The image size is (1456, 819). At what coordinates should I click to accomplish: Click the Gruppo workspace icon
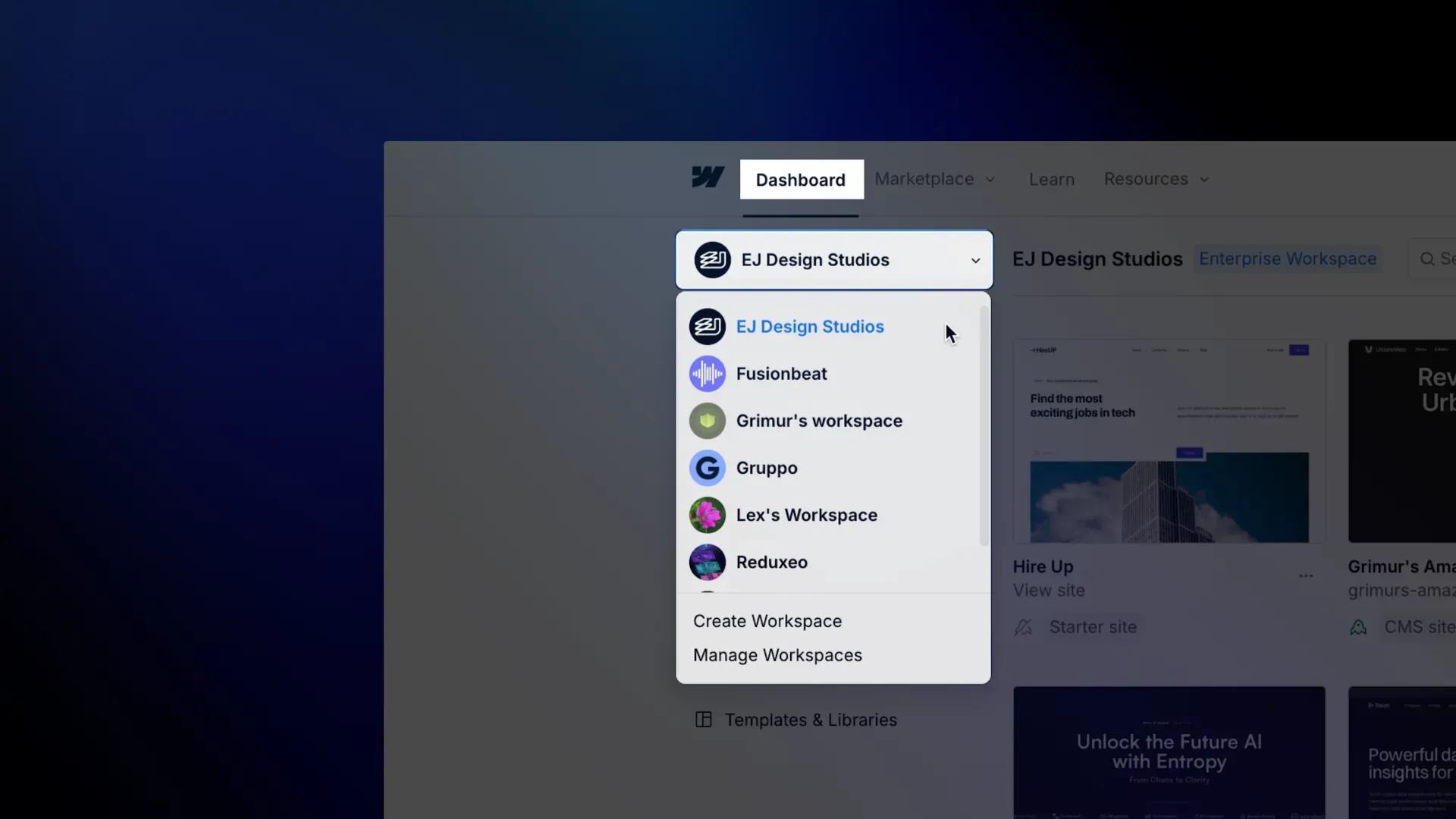click(708, 468)
